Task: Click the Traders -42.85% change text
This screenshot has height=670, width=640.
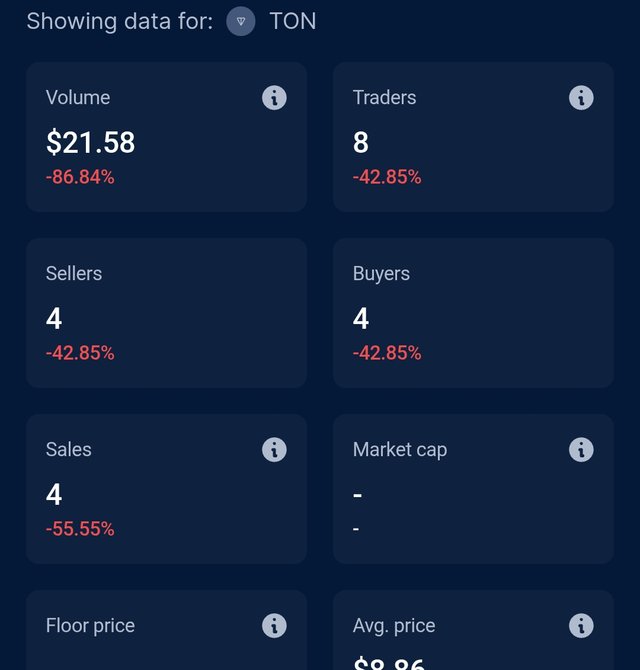Action: [387, 177]
